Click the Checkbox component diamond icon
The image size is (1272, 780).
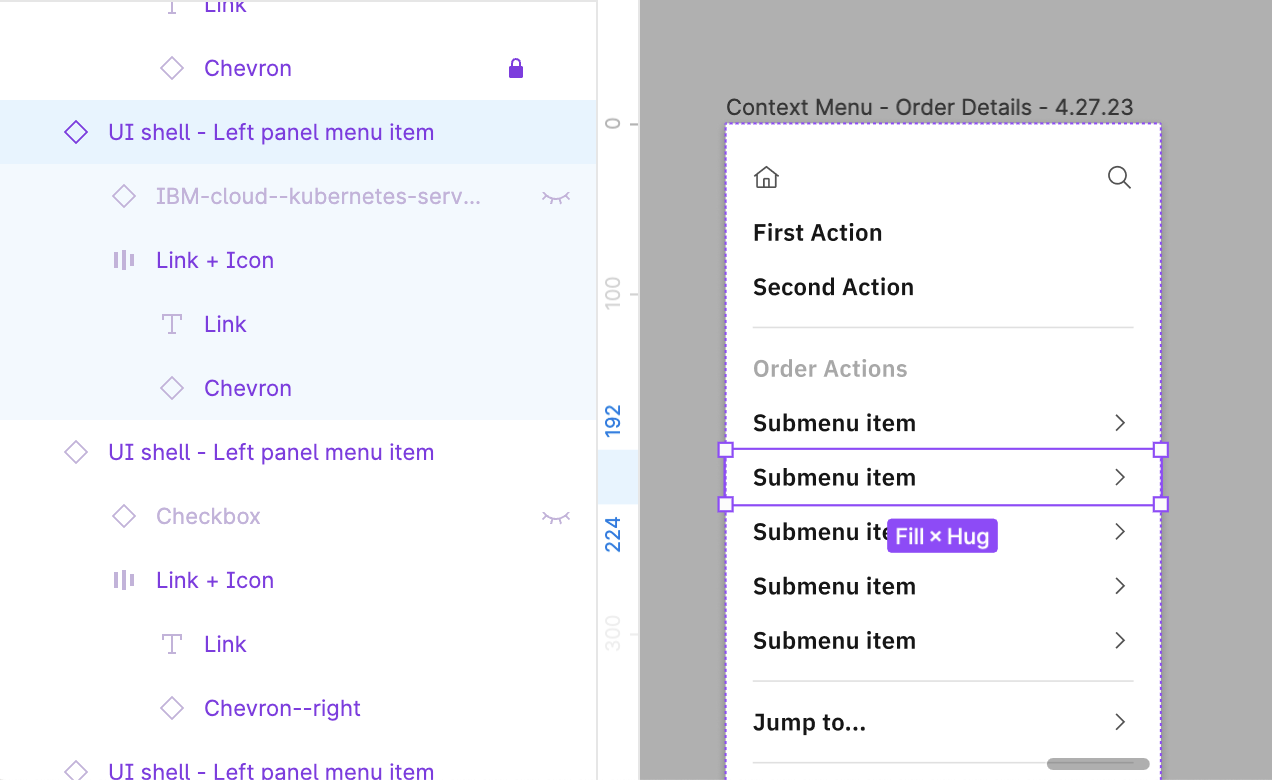pos(123,516)
